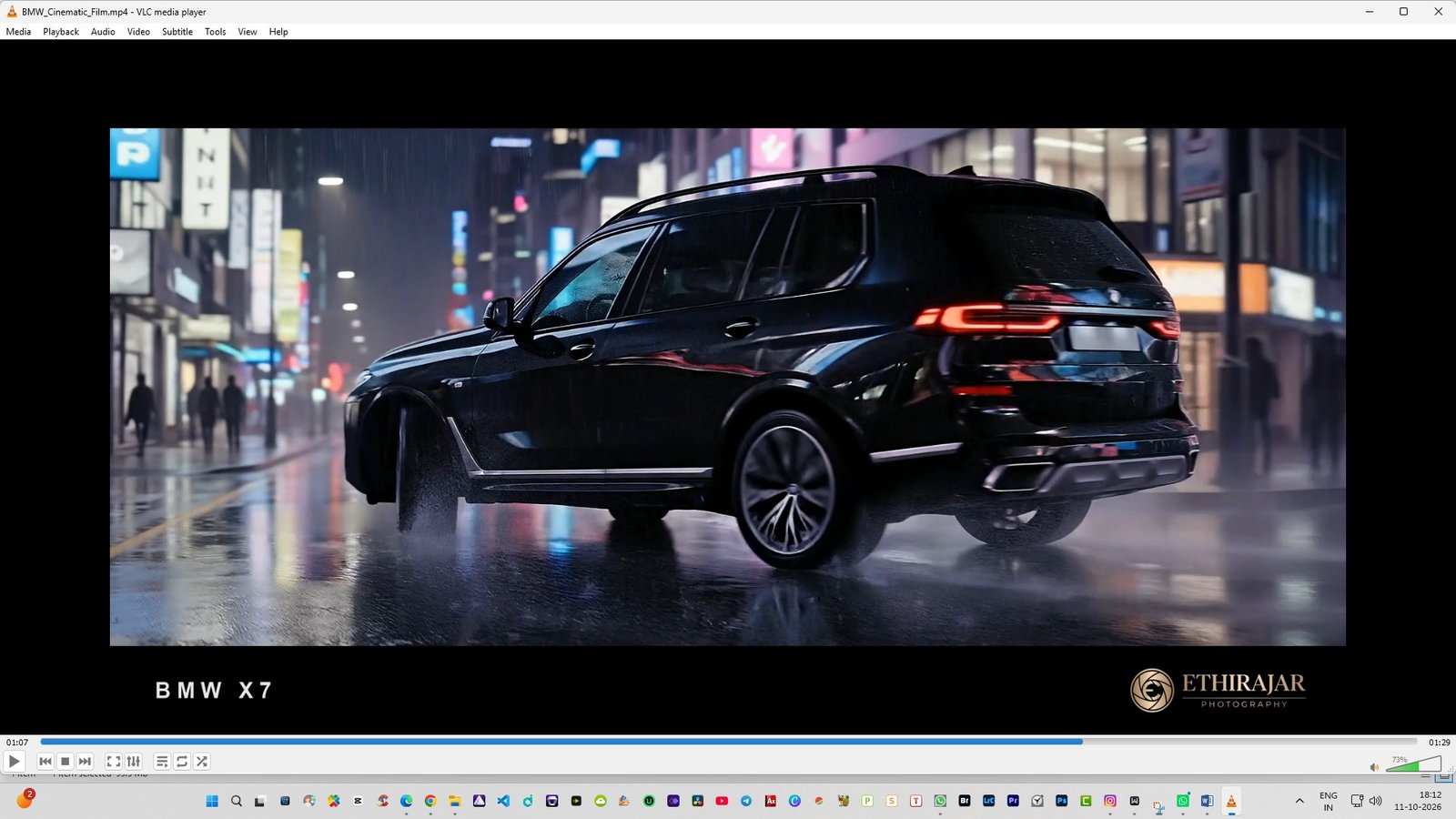The height and width of the screenshot is (819, 1456).
Task: Maximize or restore the VLC window
Action: 1403,12
